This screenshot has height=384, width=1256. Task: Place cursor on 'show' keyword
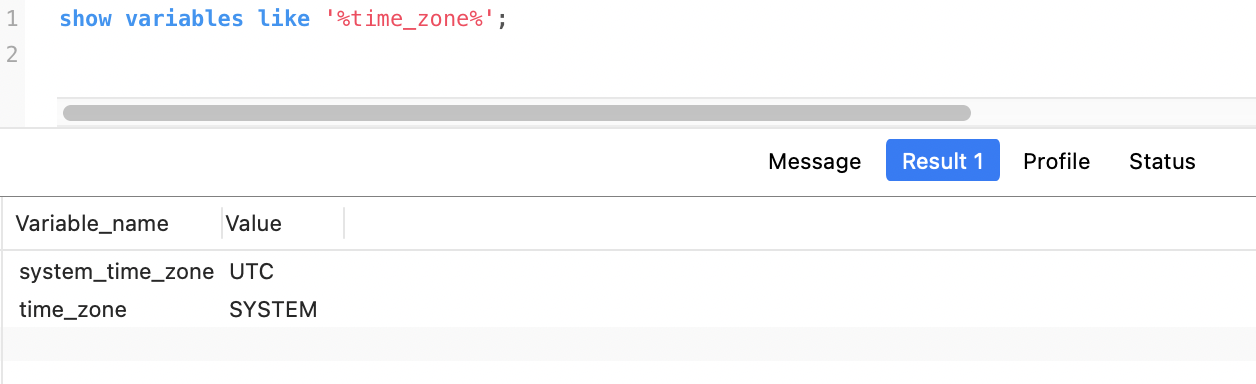86,19
